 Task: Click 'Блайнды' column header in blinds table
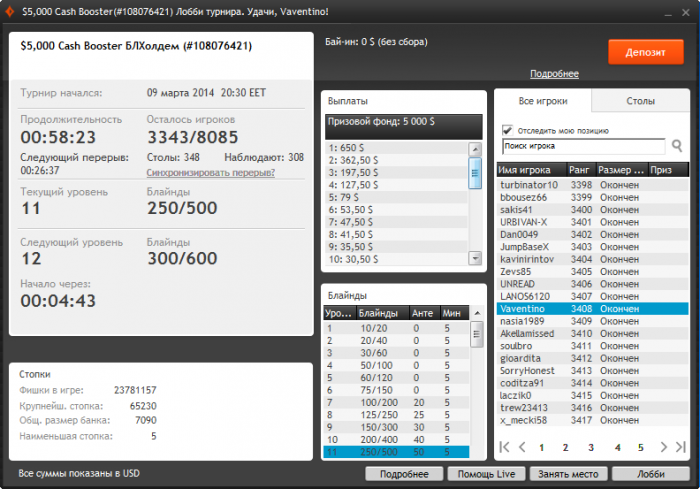[383, 313]
